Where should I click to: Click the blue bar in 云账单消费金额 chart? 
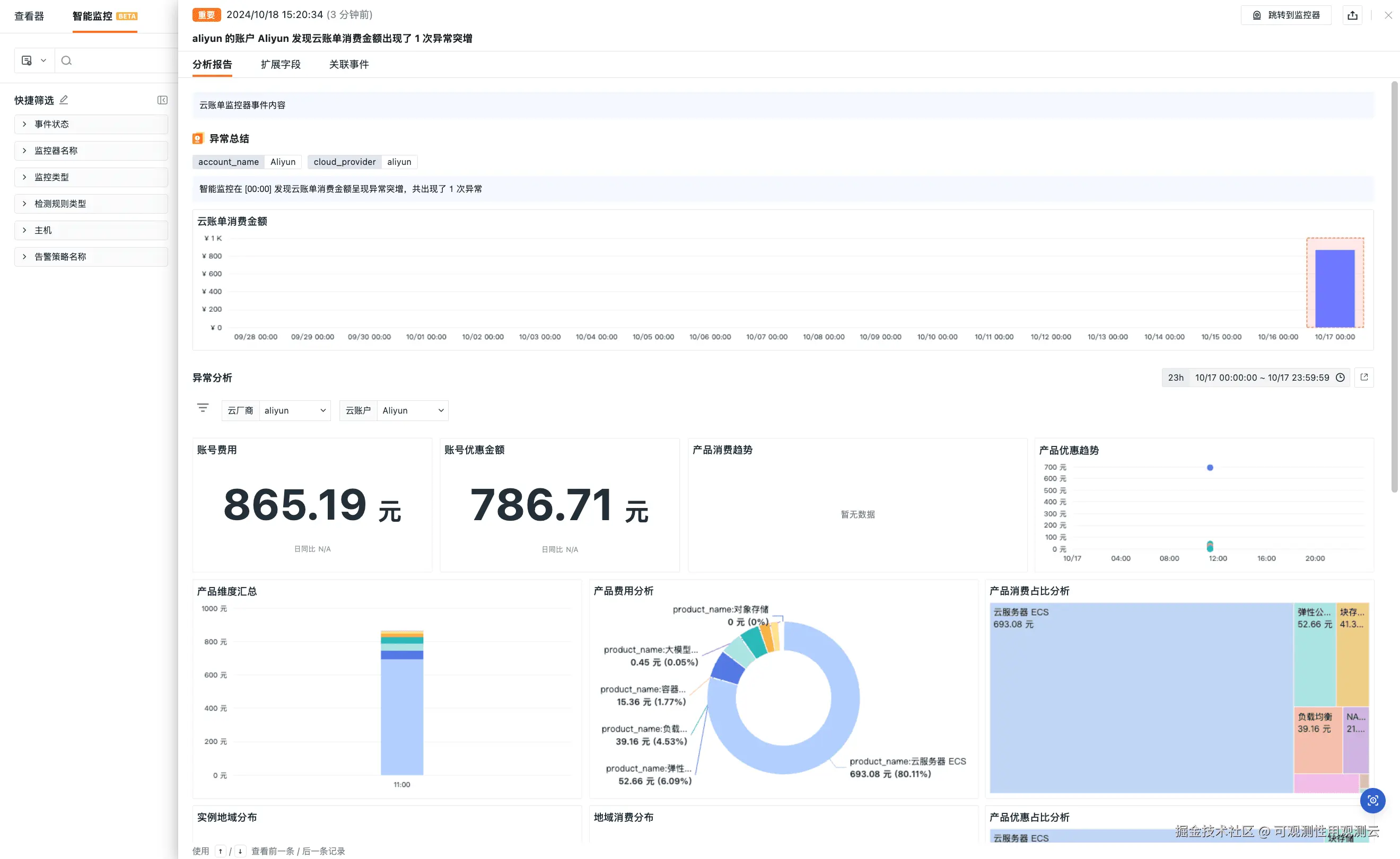click(x=1334, y=288)
